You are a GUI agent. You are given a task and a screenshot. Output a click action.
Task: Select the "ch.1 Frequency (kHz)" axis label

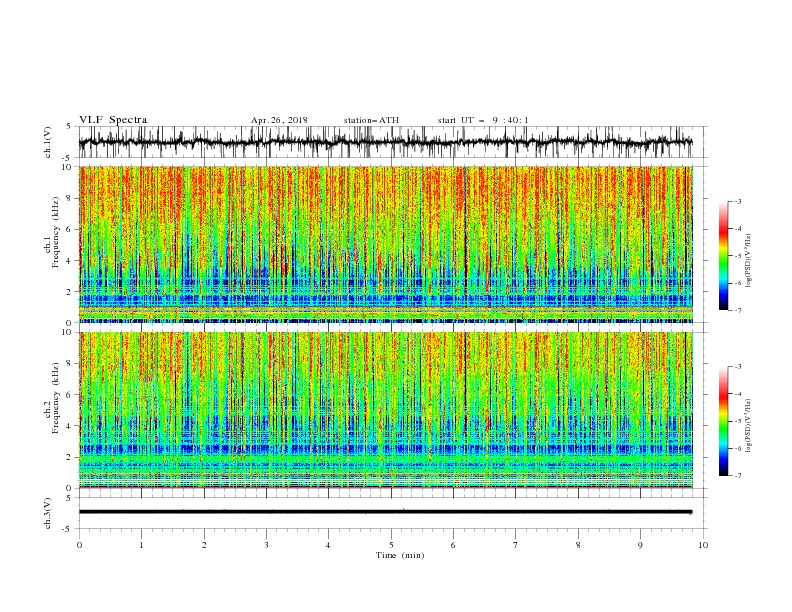coord(52,233)
